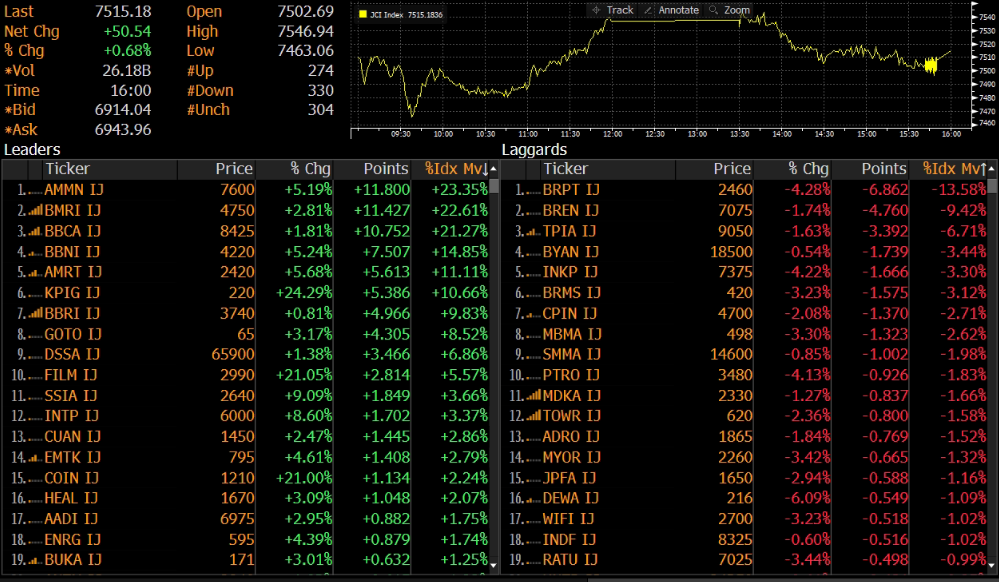This screenshot has width=999, height=582.
Task: Select the KPIG IJ ticker
Action: [72, 293]
